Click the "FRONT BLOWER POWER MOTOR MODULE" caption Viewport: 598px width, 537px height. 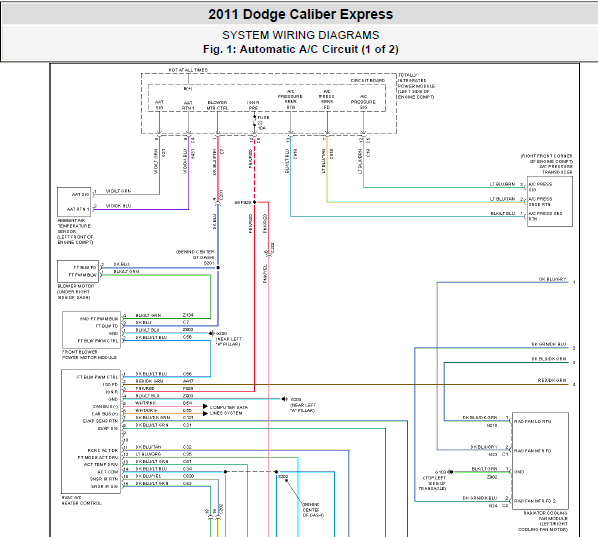89,355
